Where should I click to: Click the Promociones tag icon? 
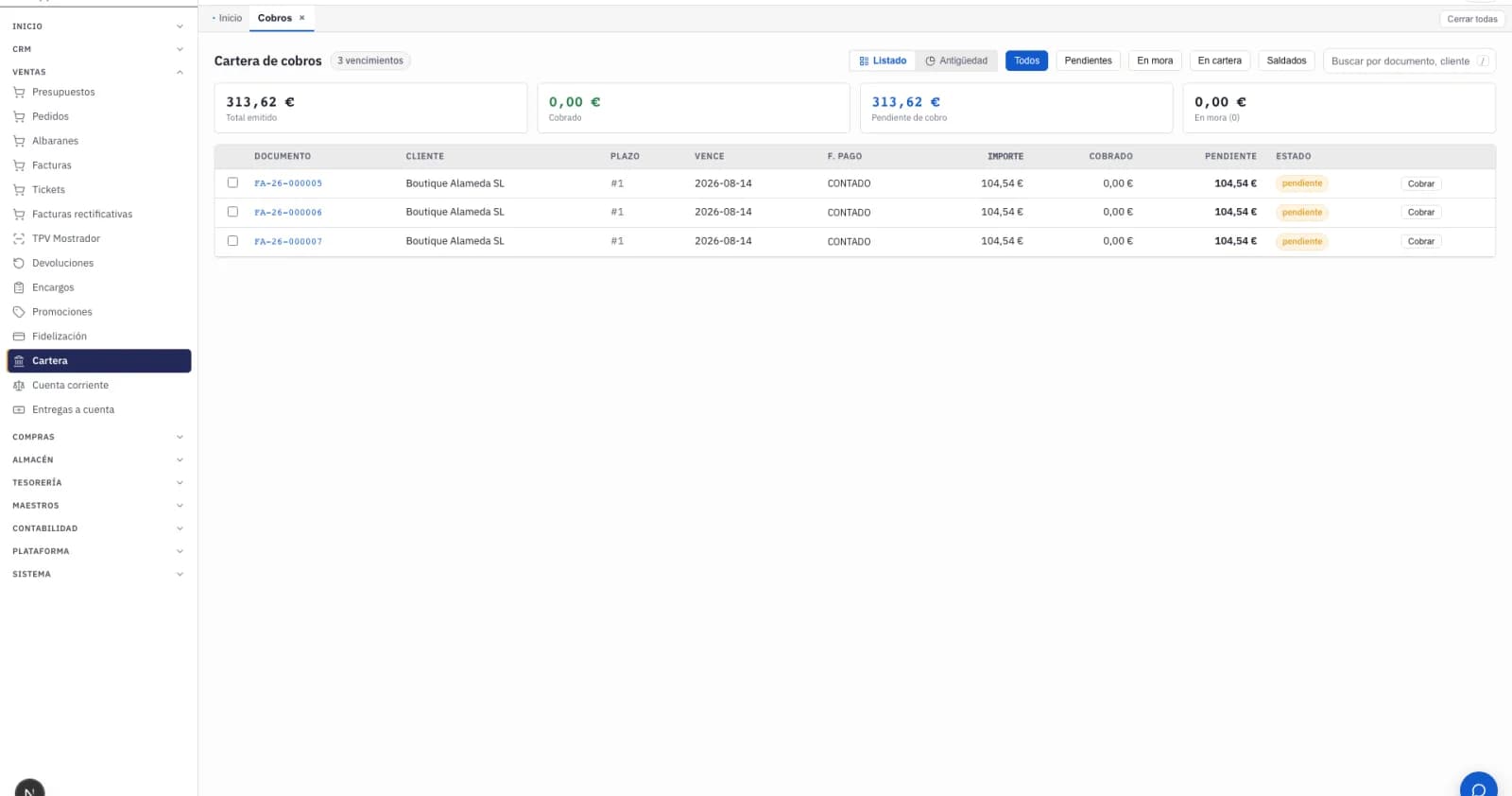point(19,312)
